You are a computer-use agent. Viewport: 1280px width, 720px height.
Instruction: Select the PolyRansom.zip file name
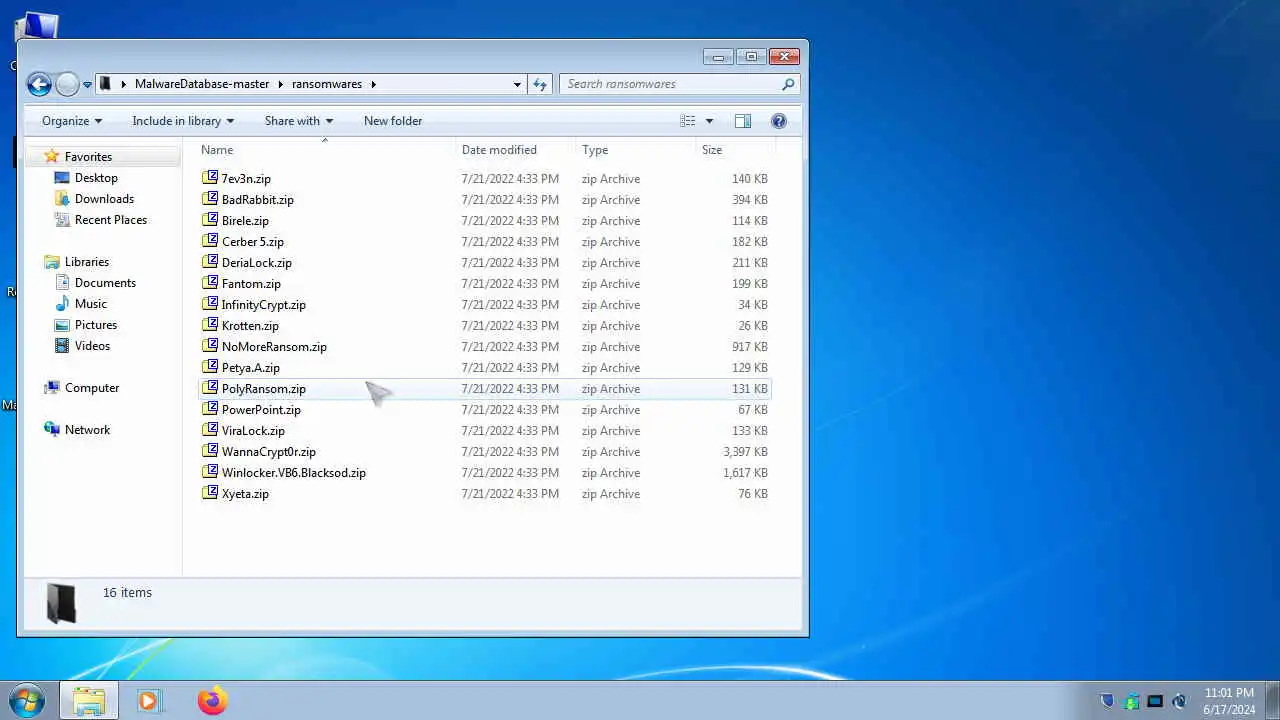tap(264, 389)
